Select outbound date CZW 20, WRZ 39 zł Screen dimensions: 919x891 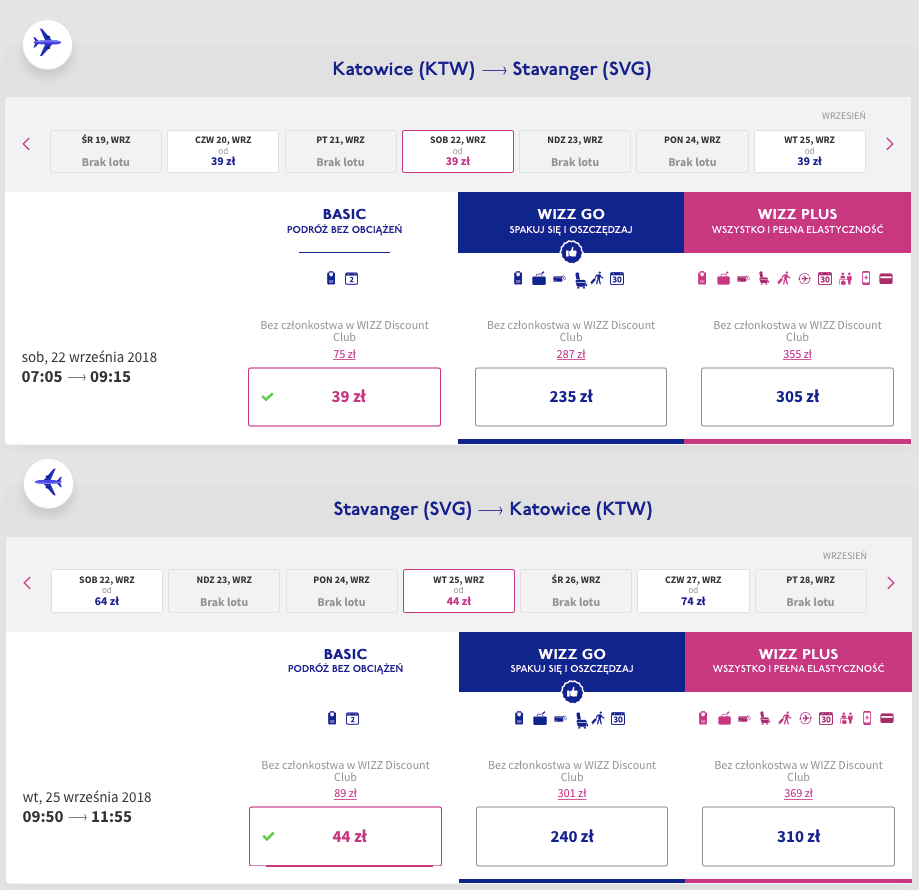pyautogui.click(x=223, y=151)
